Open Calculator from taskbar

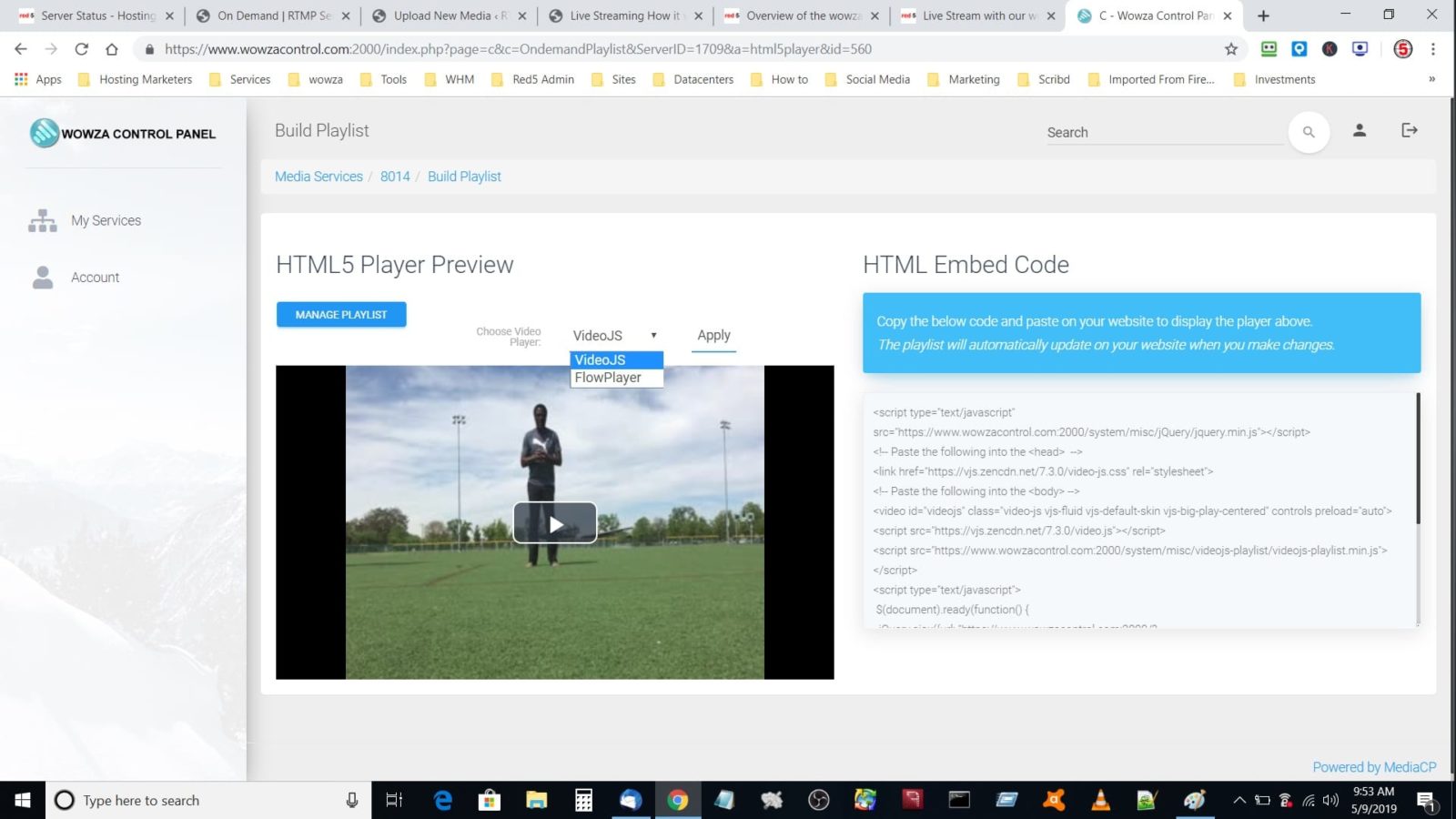tap(583, 800)
